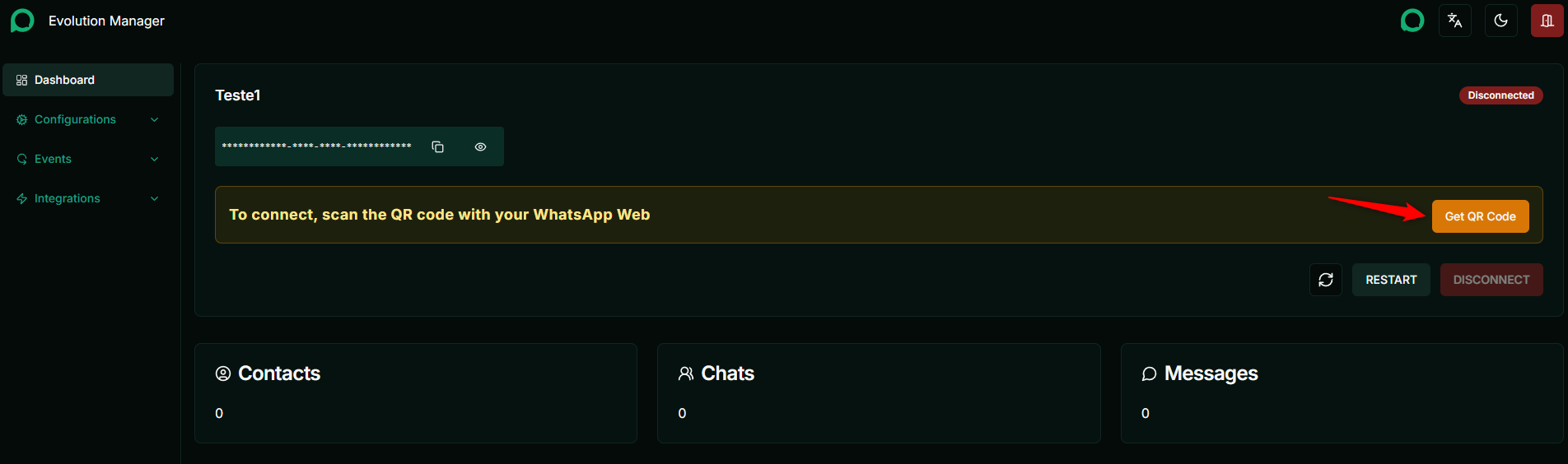
Task: Copy the masked API key
Action: (x=437, y=146)
